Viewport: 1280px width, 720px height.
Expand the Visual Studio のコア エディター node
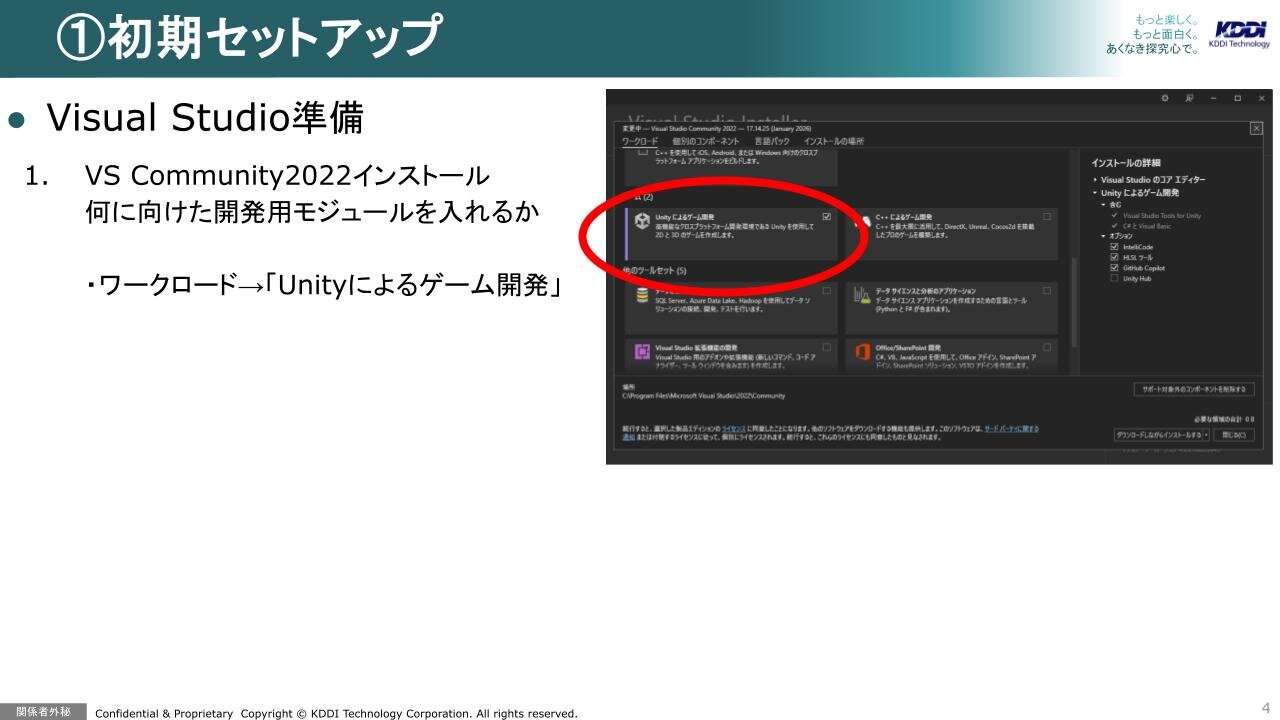click(1095, 180)
